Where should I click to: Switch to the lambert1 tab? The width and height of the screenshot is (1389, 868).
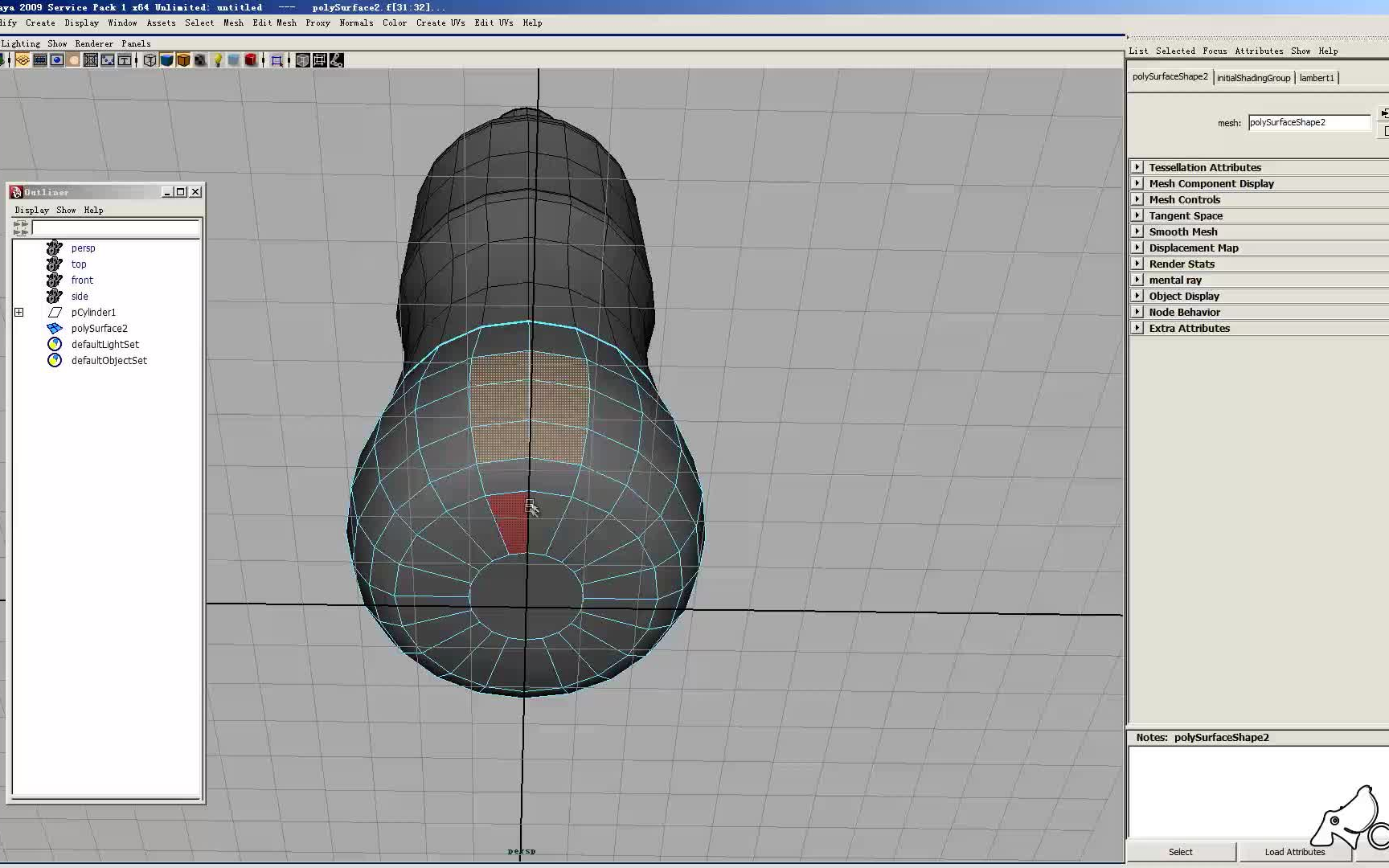click(x=1317, y=77)
